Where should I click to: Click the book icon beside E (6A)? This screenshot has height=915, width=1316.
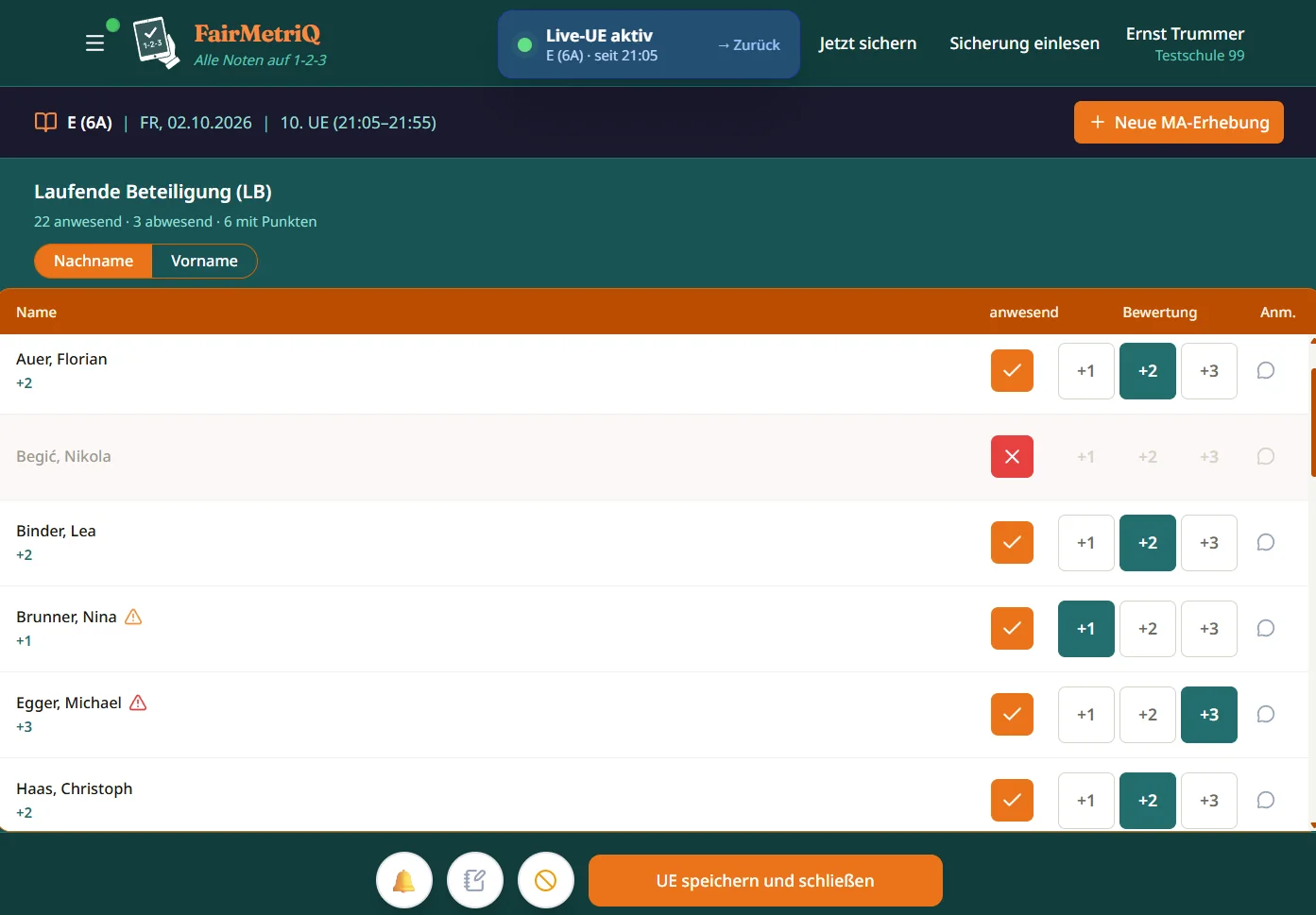pyautogui.click(x=45, y=122)
